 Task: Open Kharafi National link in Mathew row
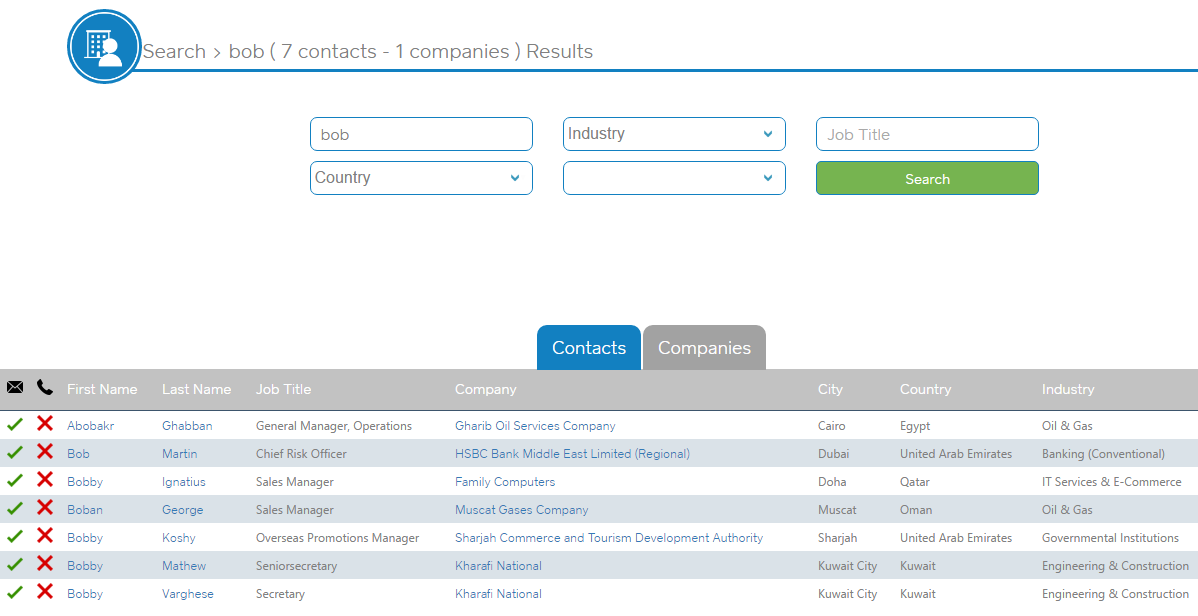point(498,566)
